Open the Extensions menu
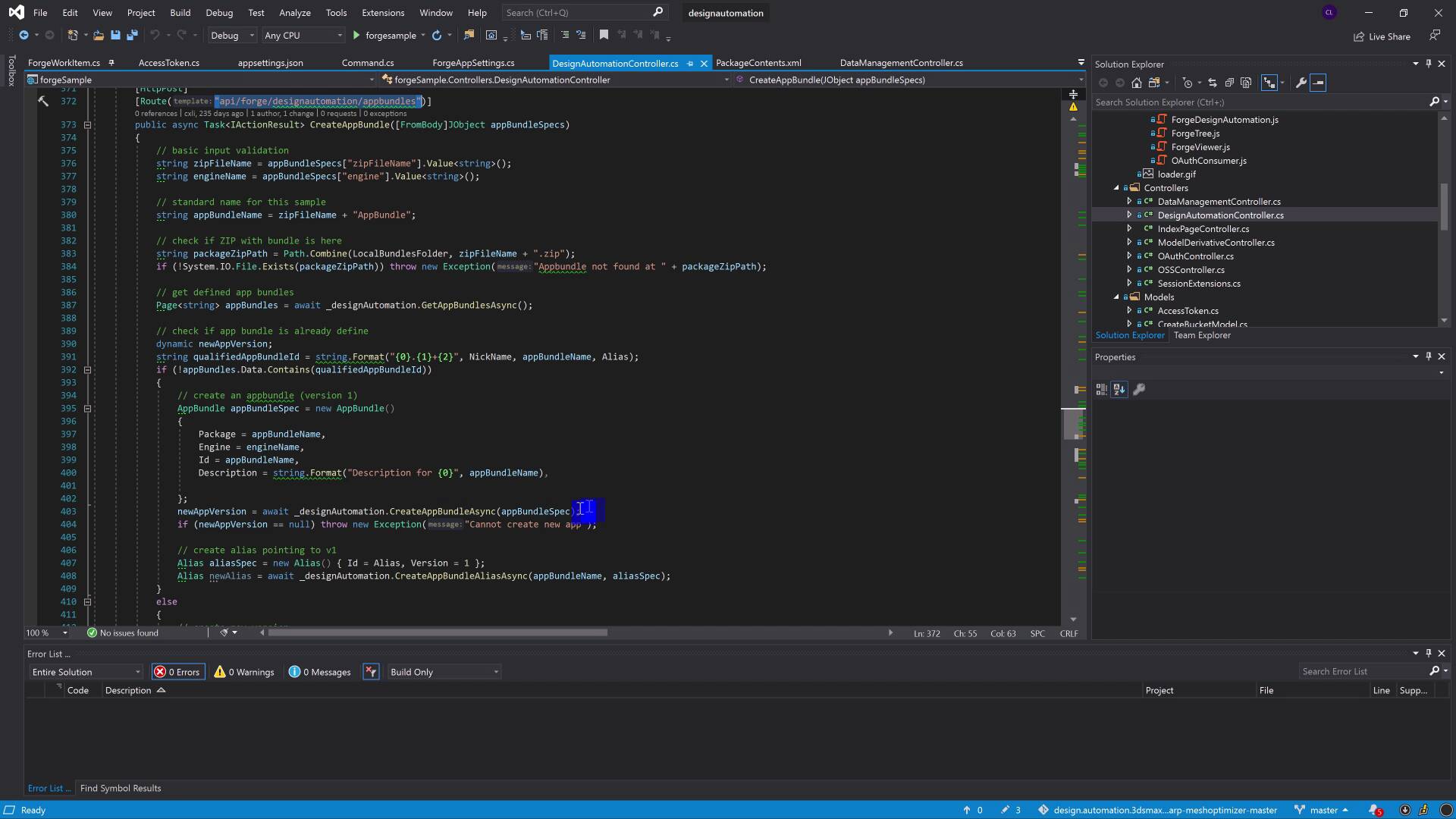Viewport: 1456px width, 819px height. point(383,12)
